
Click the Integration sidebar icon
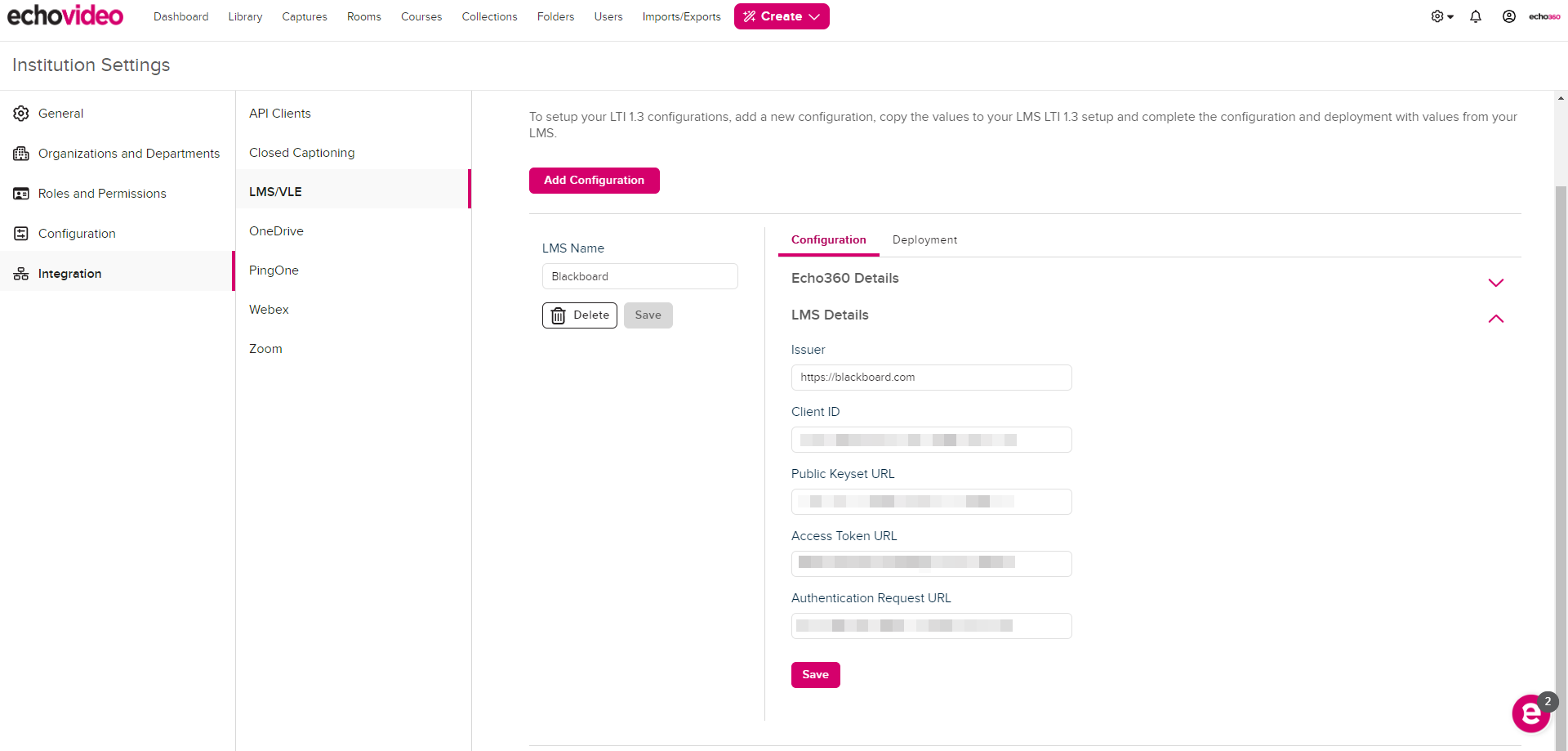tap(21, 274)
